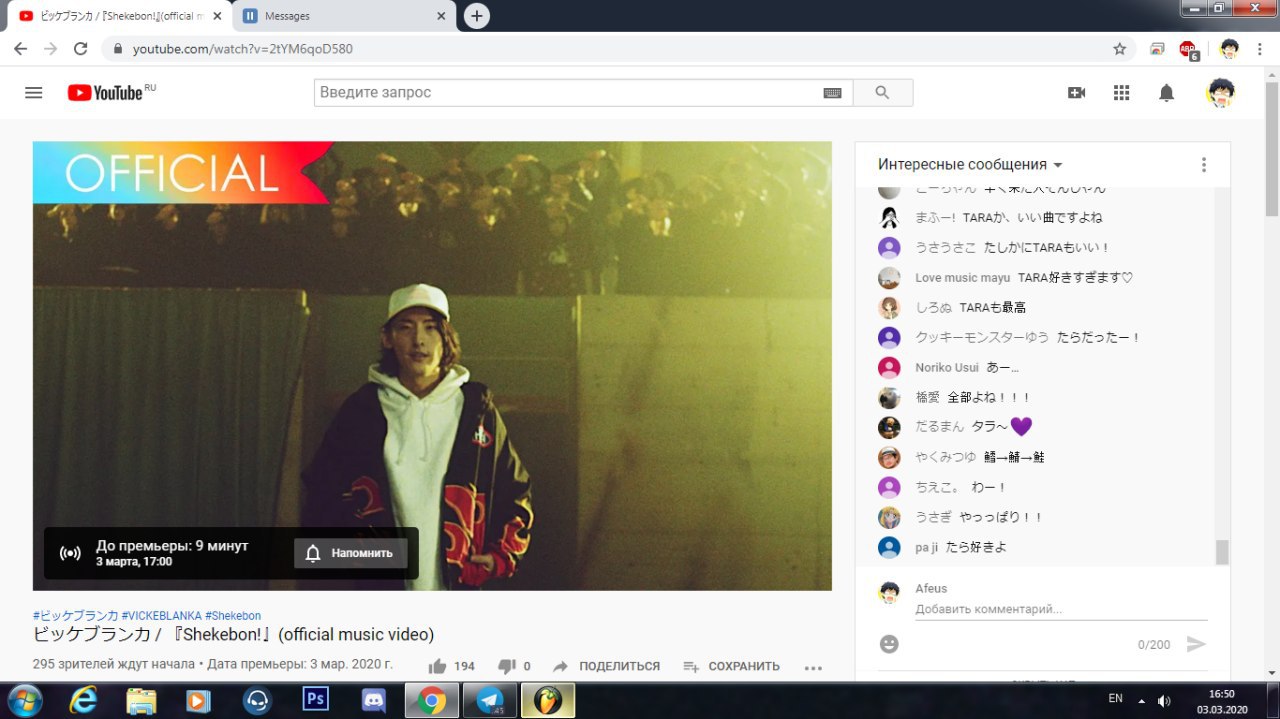Screen dimensions: 1280x719
Task: Send chat message with arrow icon
Action: pos(1196,644)
